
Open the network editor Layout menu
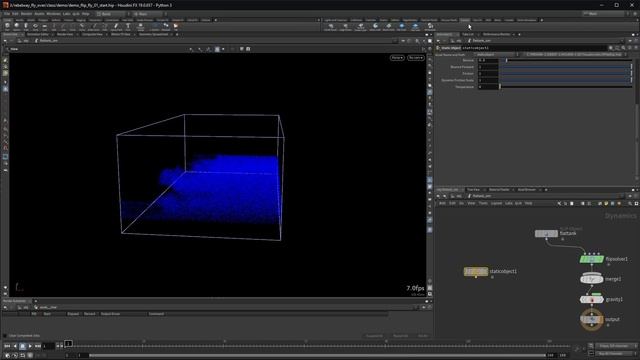(496, 203)
